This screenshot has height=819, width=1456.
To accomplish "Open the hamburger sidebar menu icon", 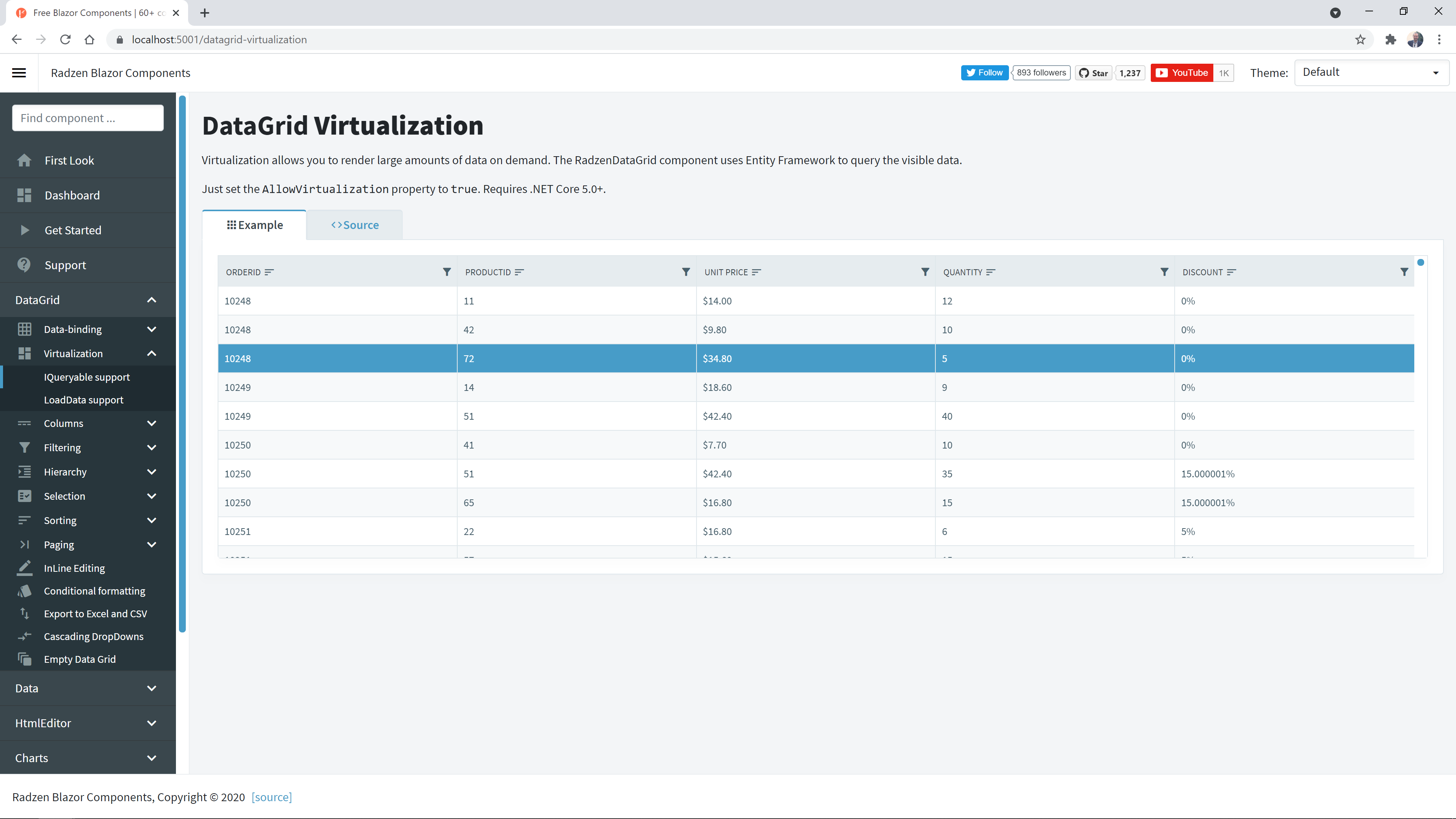I will (19, 73).
